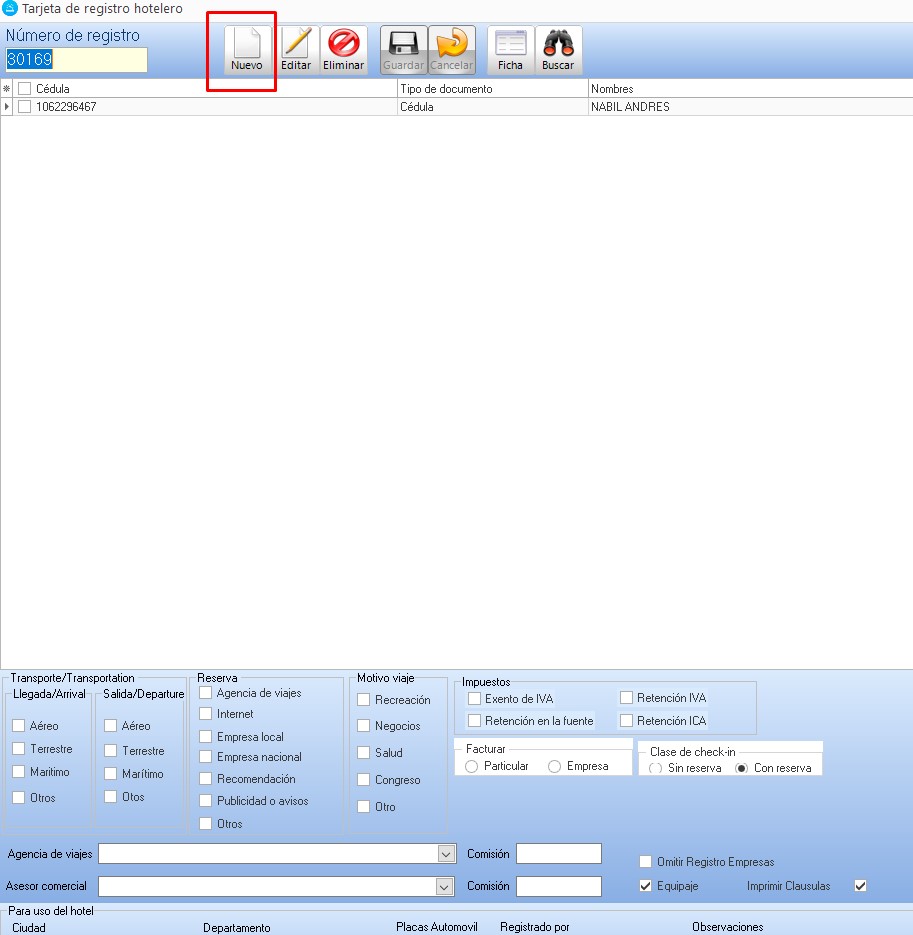
Task: Check the Internet reservation option
Action: (x=206, y=714)
